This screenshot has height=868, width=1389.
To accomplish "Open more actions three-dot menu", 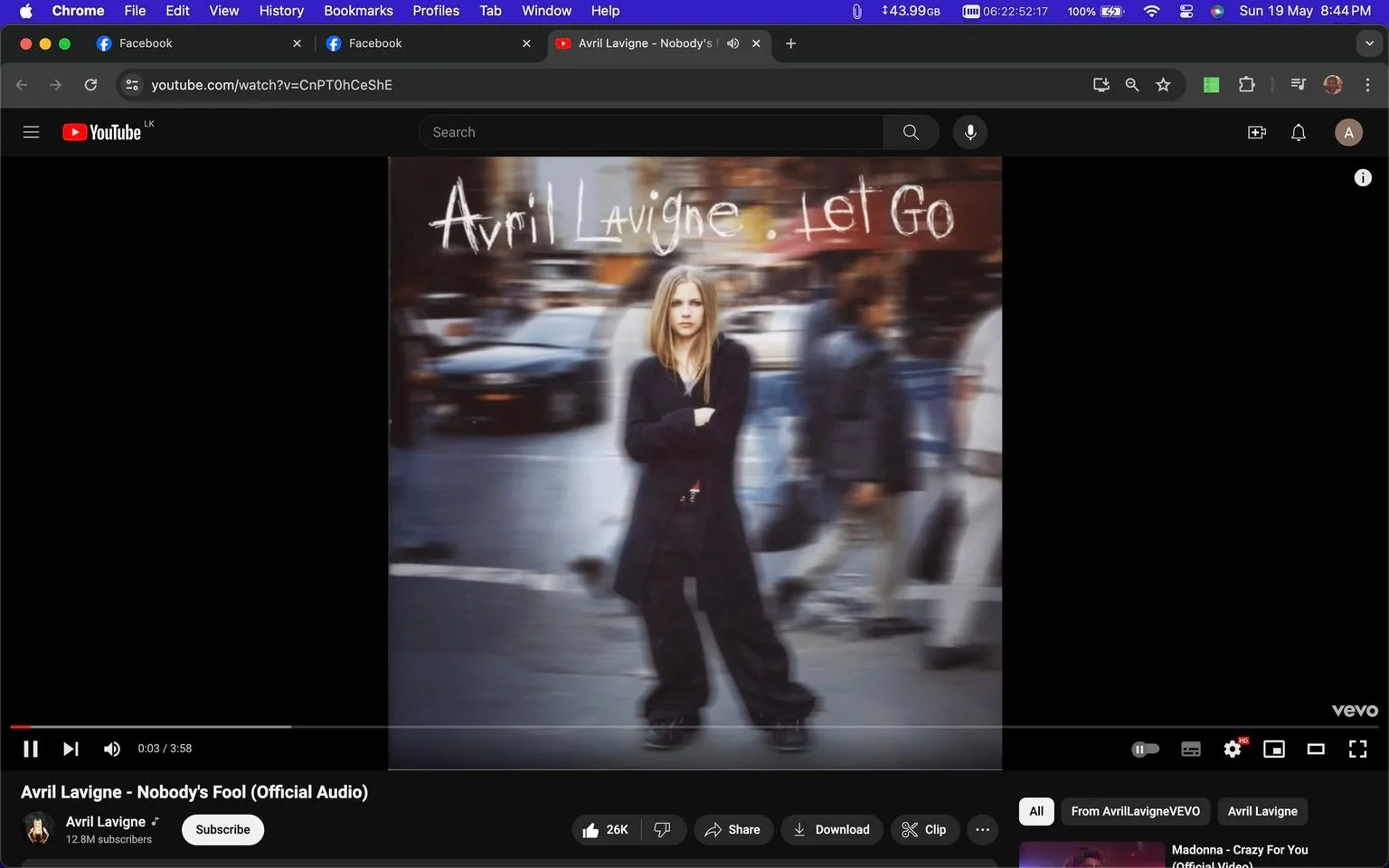I will point(983,830).
